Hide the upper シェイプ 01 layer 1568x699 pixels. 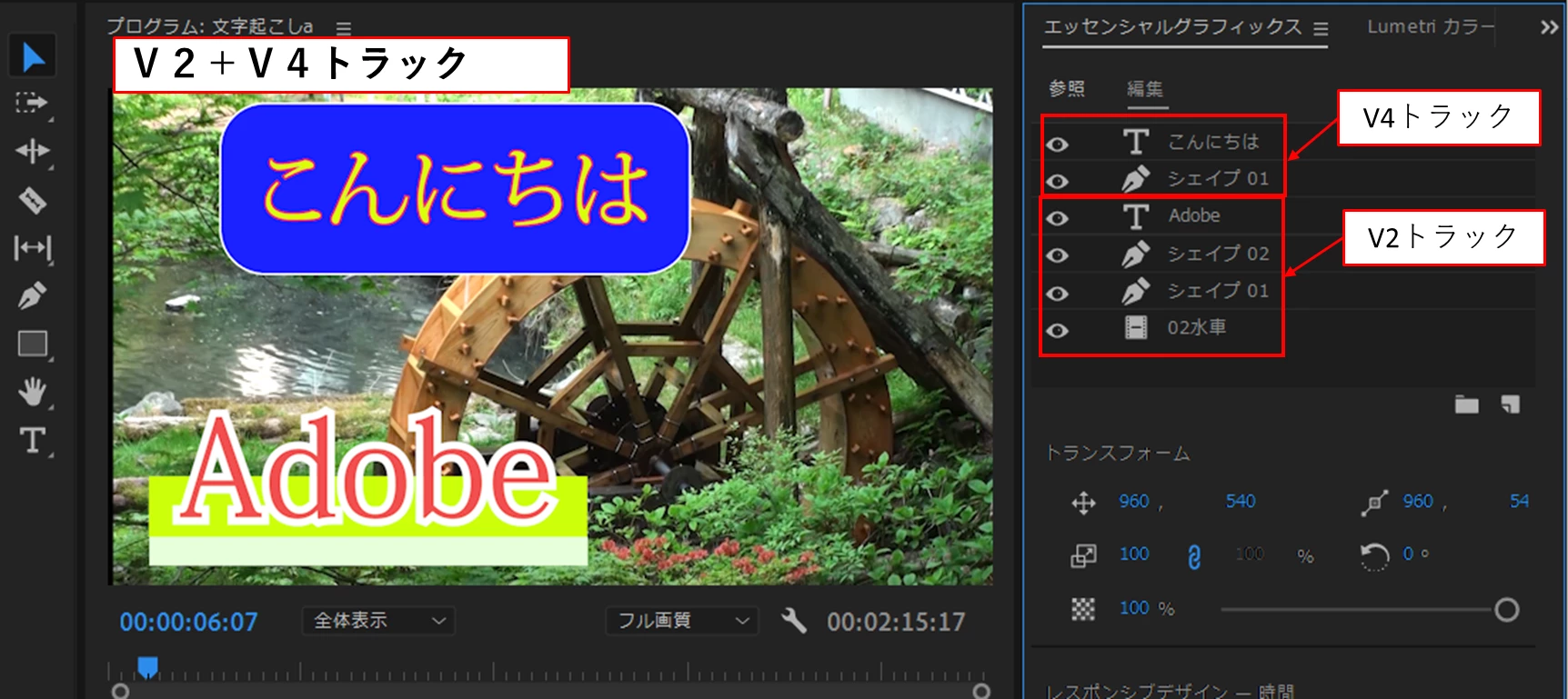[x=1057, y=181]
